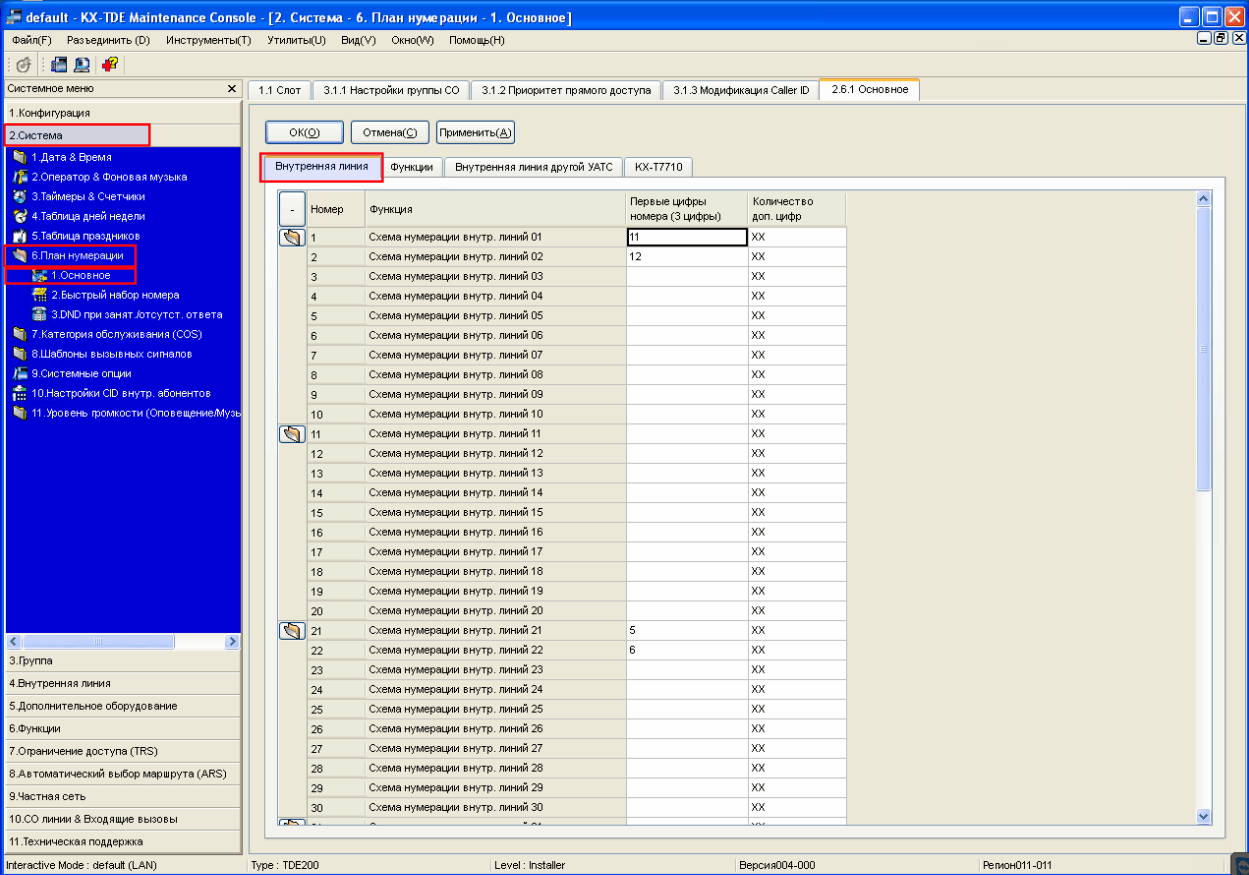The width and height of the screenshot is (1249, 875).
Task: Select the KX-T7710 sub-tab
Action: [659, 167]
